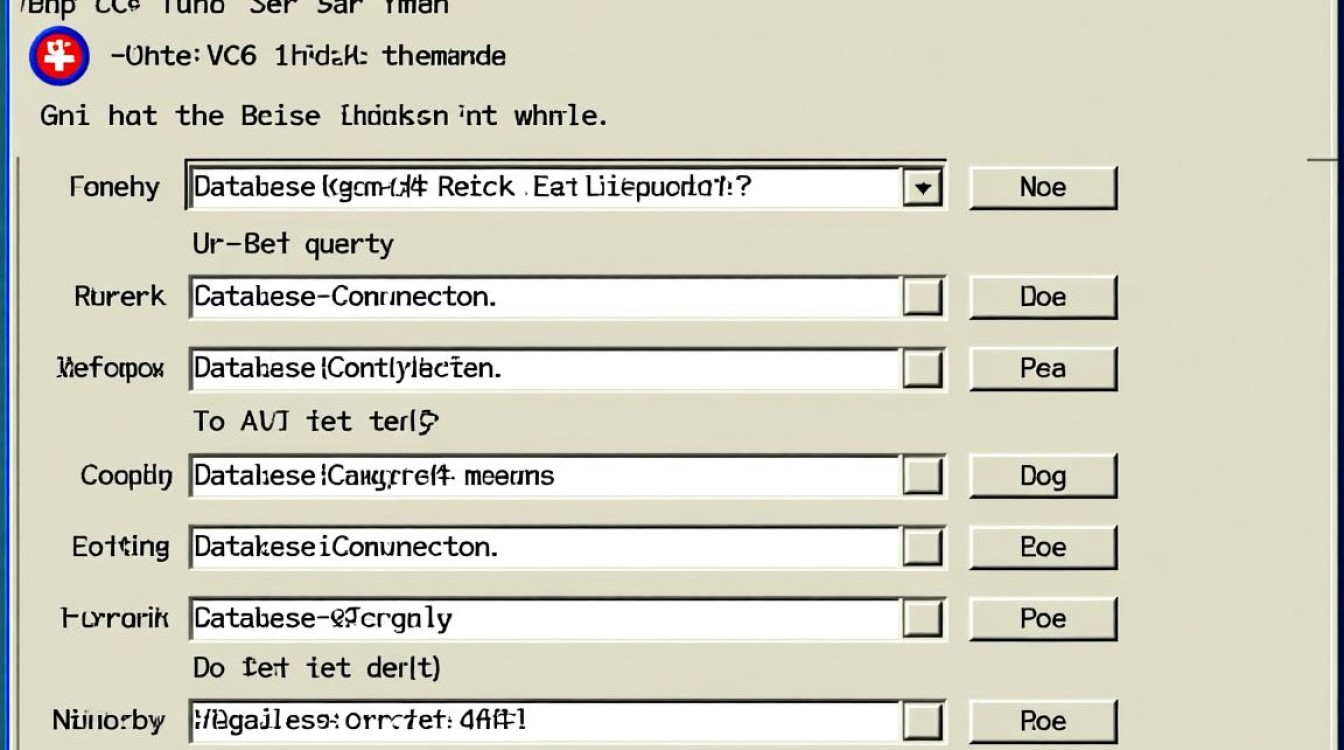The height and width of the screenshot is (750, 1344).
Task: Expand the Fonehy dropdown arrow
Action: [922, 187]
